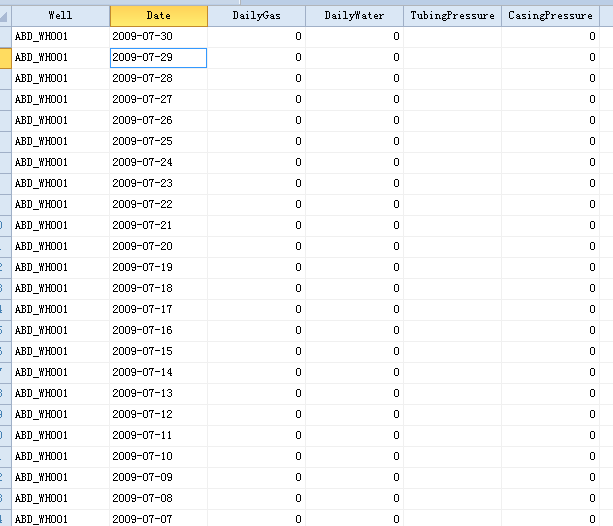Select the TubingPressure column header

452,16
